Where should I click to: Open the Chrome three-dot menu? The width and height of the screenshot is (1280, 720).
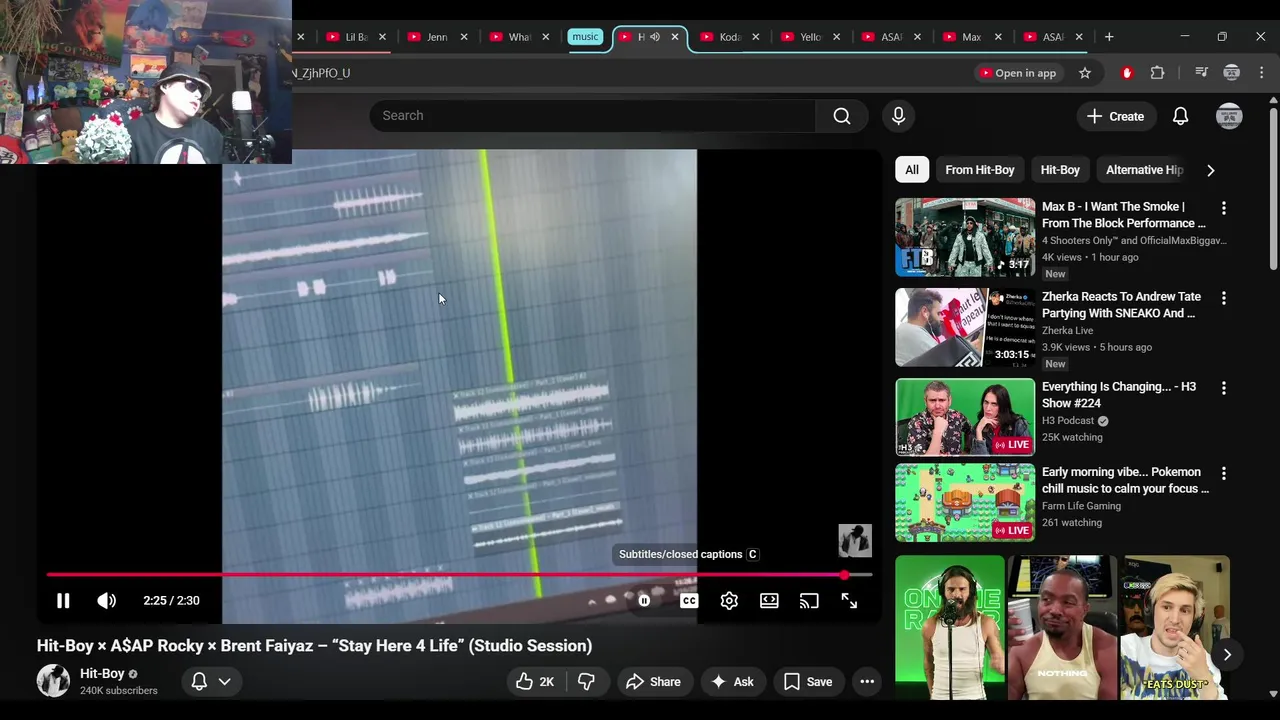(1261, 73)
